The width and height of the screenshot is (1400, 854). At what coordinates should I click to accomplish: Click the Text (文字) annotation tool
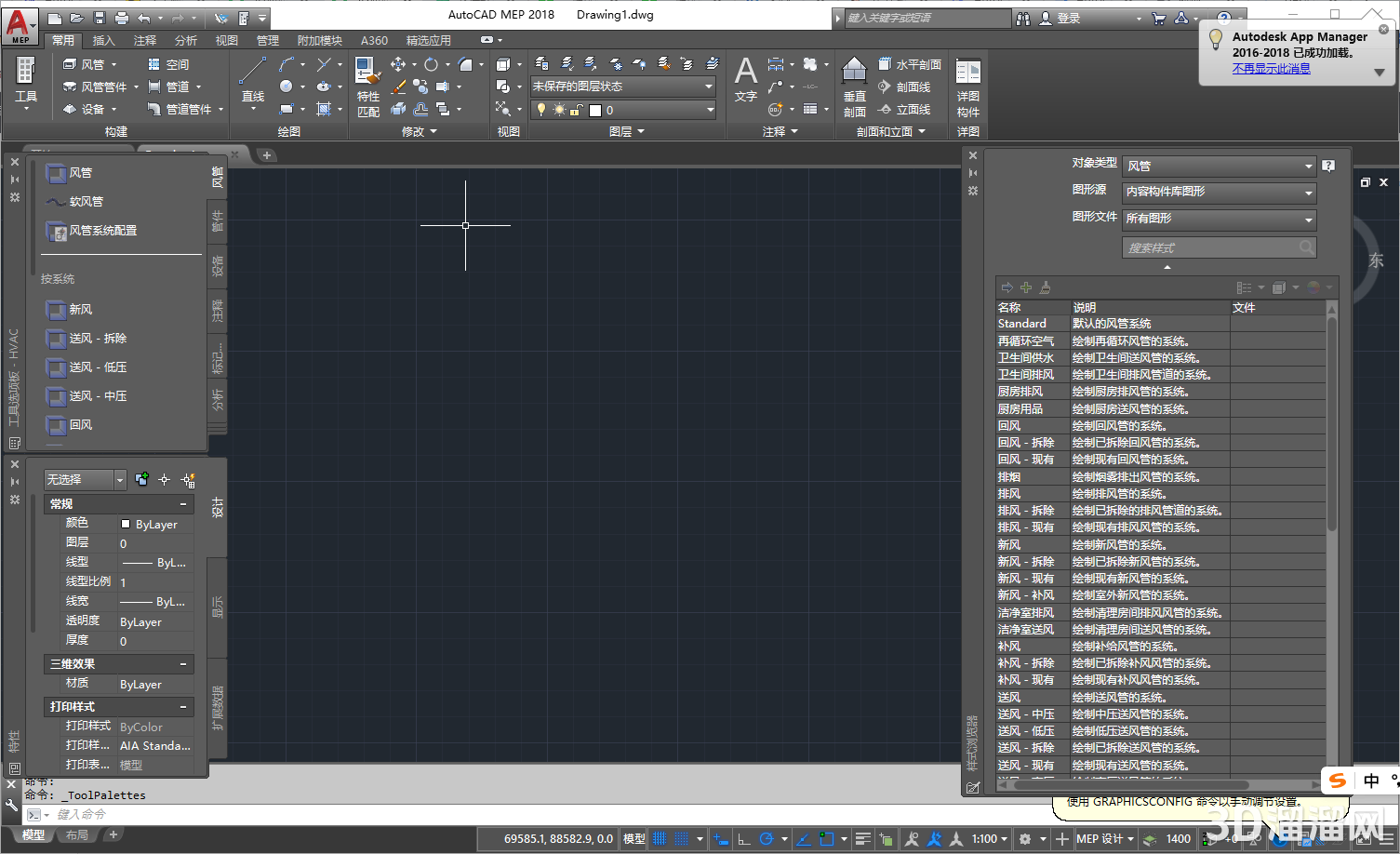[746, 79]
